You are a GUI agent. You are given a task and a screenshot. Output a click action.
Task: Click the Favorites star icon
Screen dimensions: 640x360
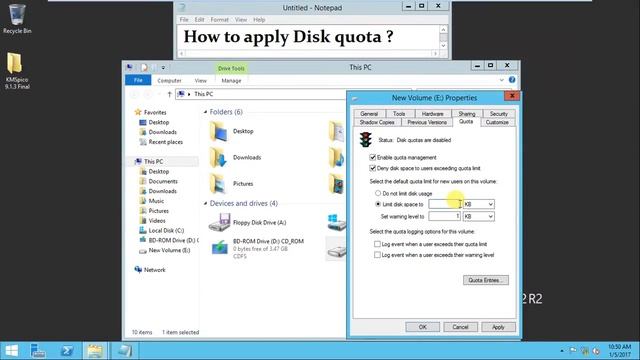tap(138, 112)
